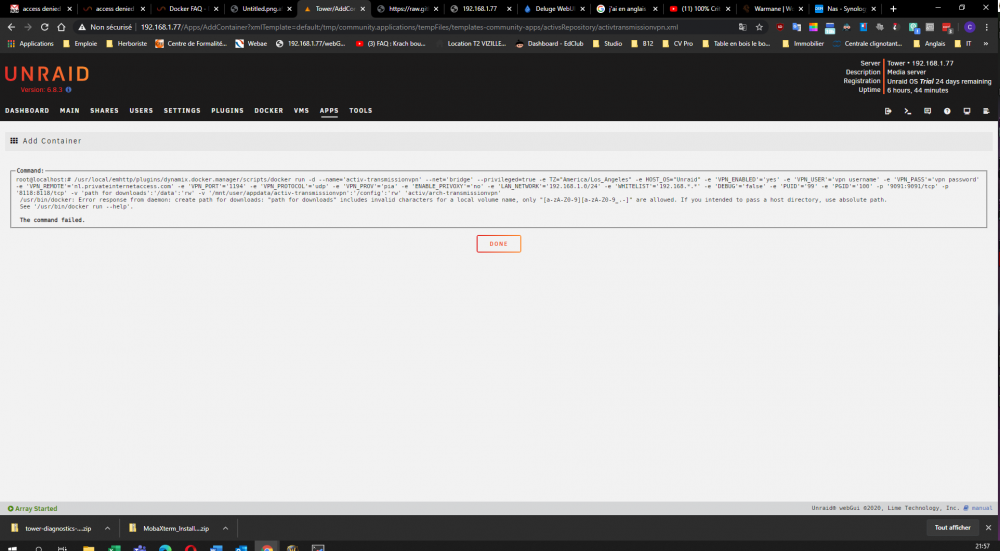Select the APPS menu item
1000x551 pixels.
(329, 111)
